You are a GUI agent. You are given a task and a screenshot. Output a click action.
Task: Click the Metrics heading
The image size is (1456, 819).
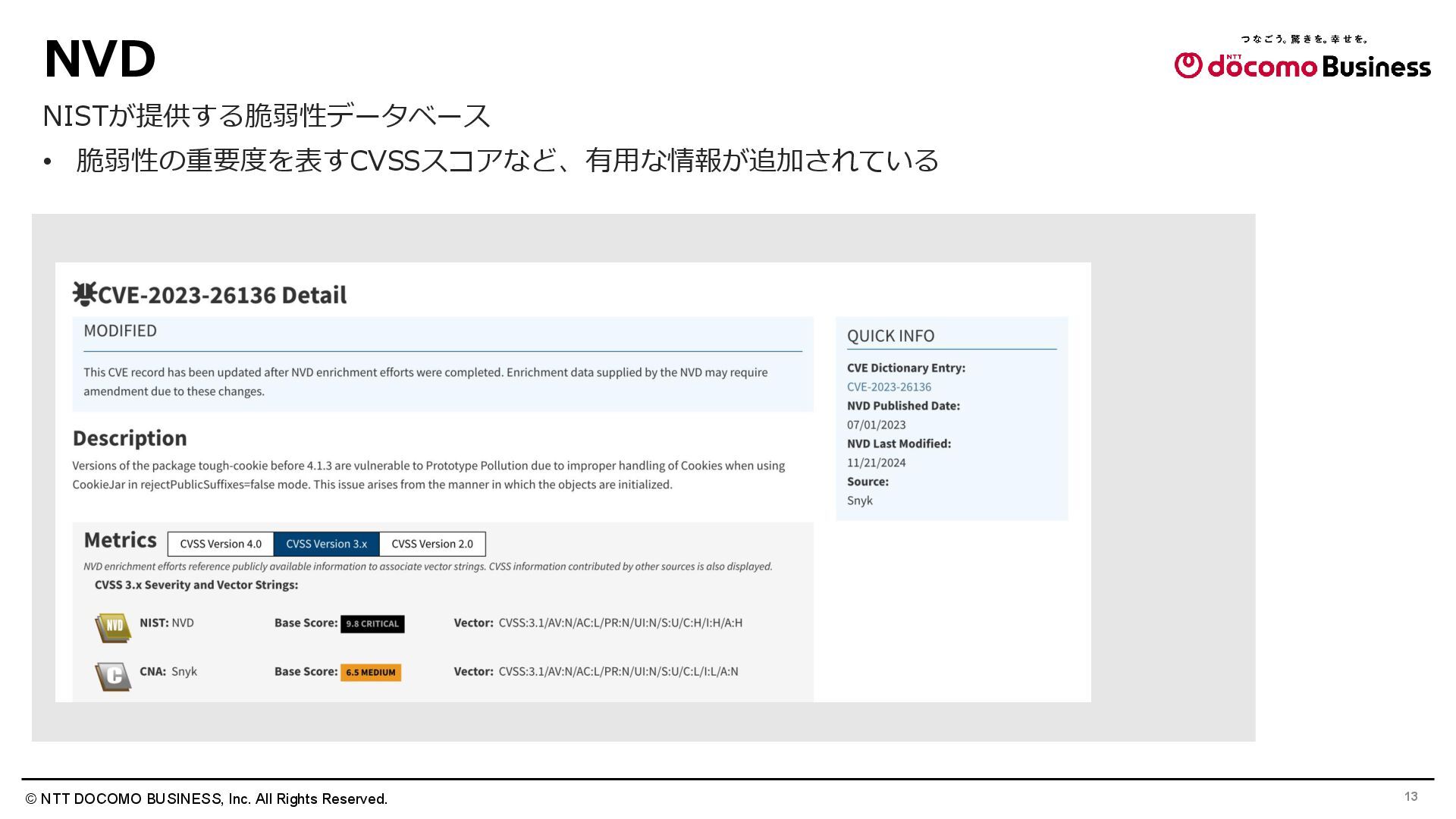[120, 540]
